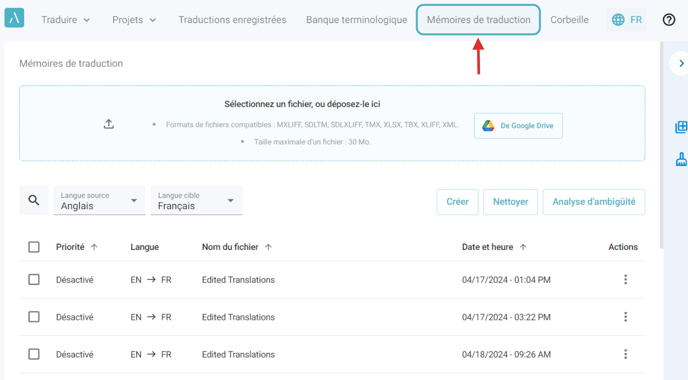The height and width of the screenshot is (380, 688).
Task: Click Edited Translations in 03:22 PM row
Action: coord(238,317)
